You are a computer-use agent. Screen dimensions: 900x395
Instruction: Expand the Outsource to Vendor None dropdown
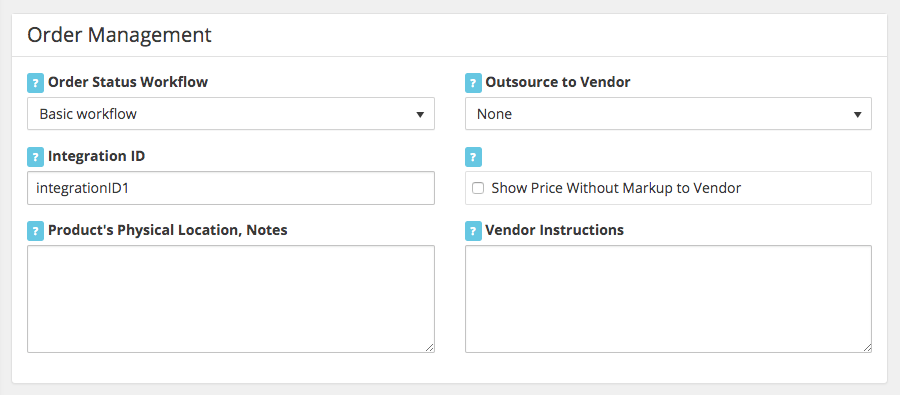pyautogui.click(x=668, y=114)
